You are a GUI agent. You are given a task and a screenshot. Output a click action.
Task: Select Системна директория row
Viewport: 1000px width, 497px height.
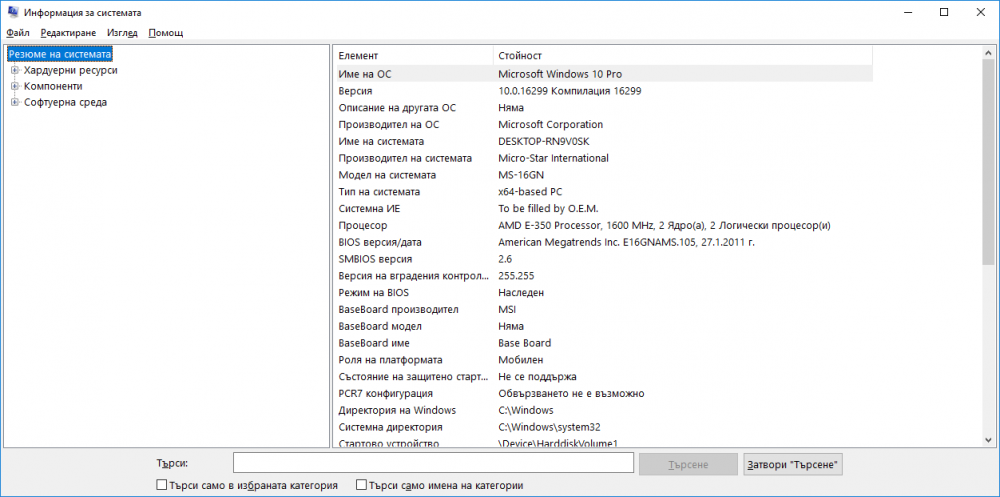(603, 427)
